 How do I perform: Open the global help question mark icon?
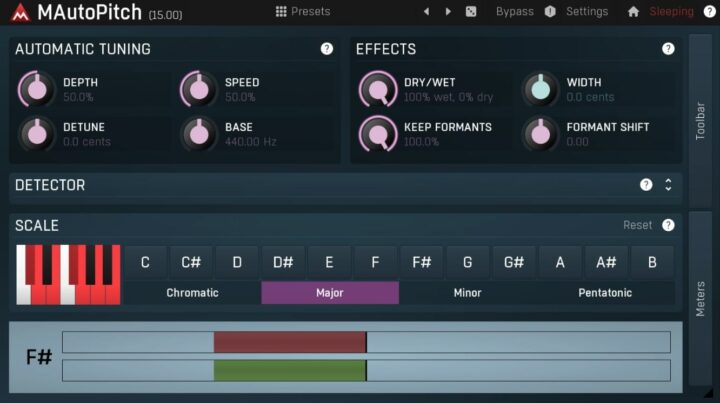[709, 12]
